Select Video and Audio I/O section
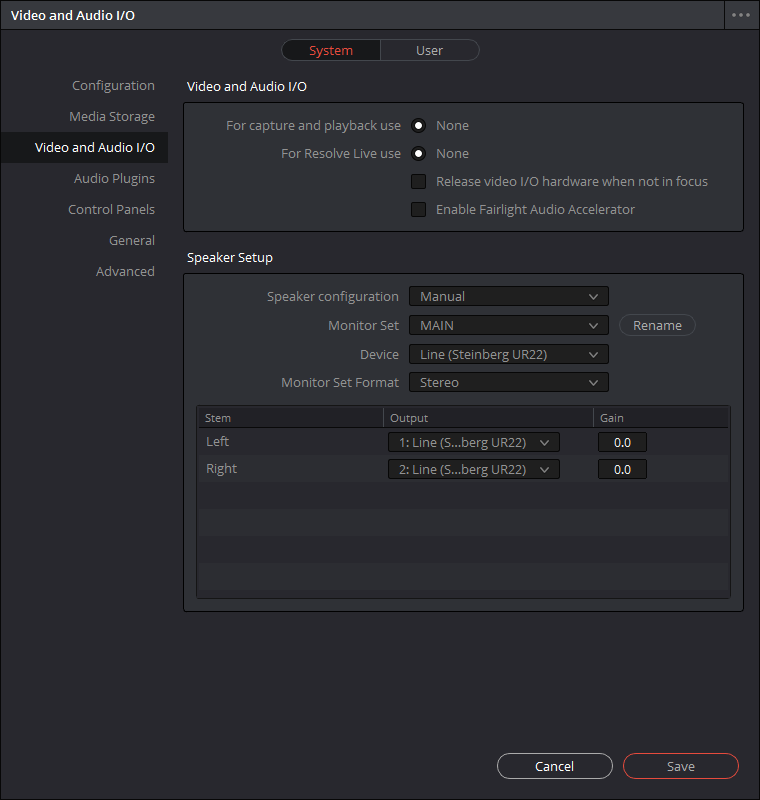Image resolution: width=760 pixels, height=800 pixels. pyautogui.click(x=85, y=147)
